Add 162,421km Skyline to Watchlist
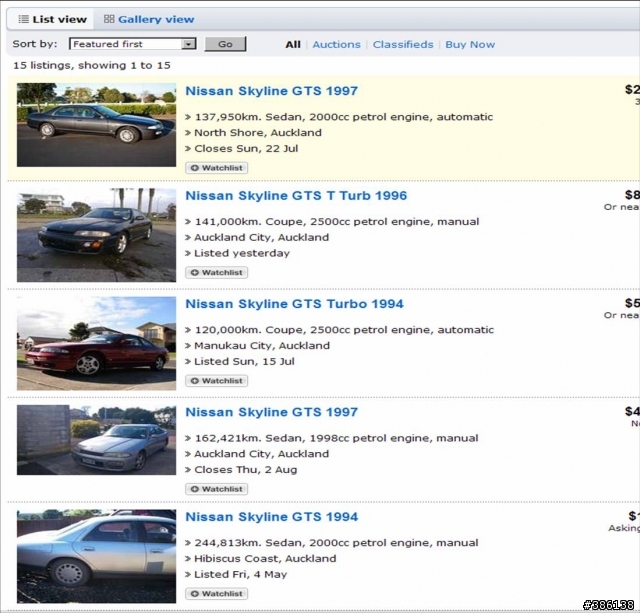Image resolution: width=640 pixels, height=613 pixels. click(x=216, y=489)
